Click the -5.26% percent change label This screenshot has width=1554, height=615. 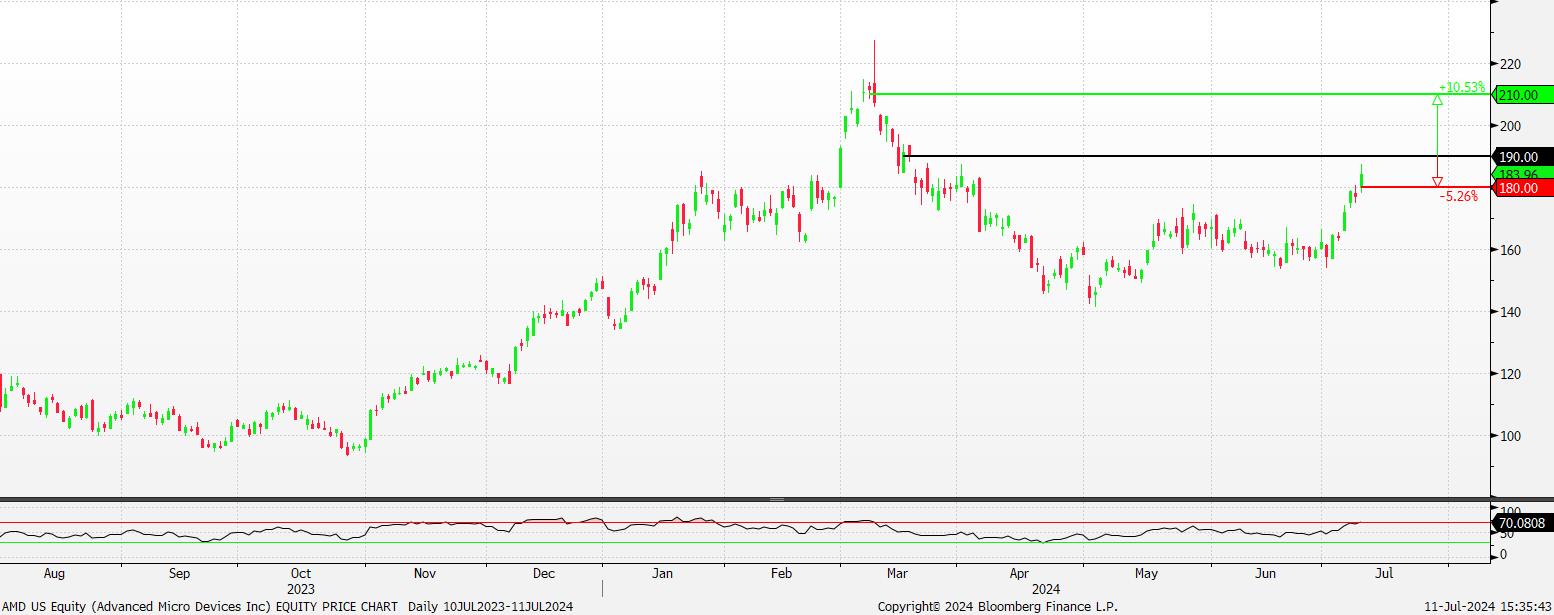click(x=1458, y=197)
